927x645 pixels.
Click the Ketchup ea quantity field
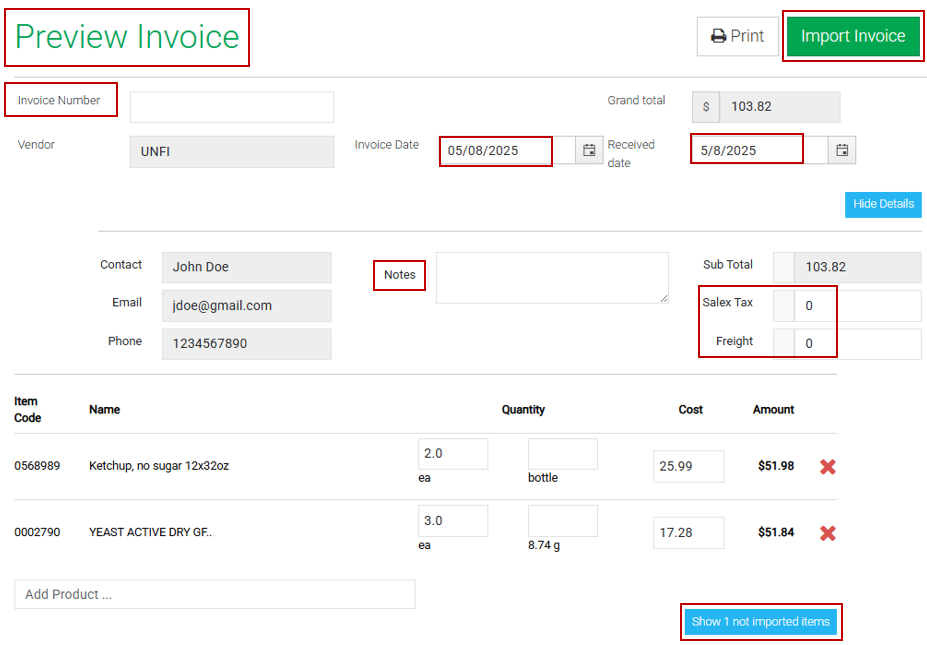point(452,454)
